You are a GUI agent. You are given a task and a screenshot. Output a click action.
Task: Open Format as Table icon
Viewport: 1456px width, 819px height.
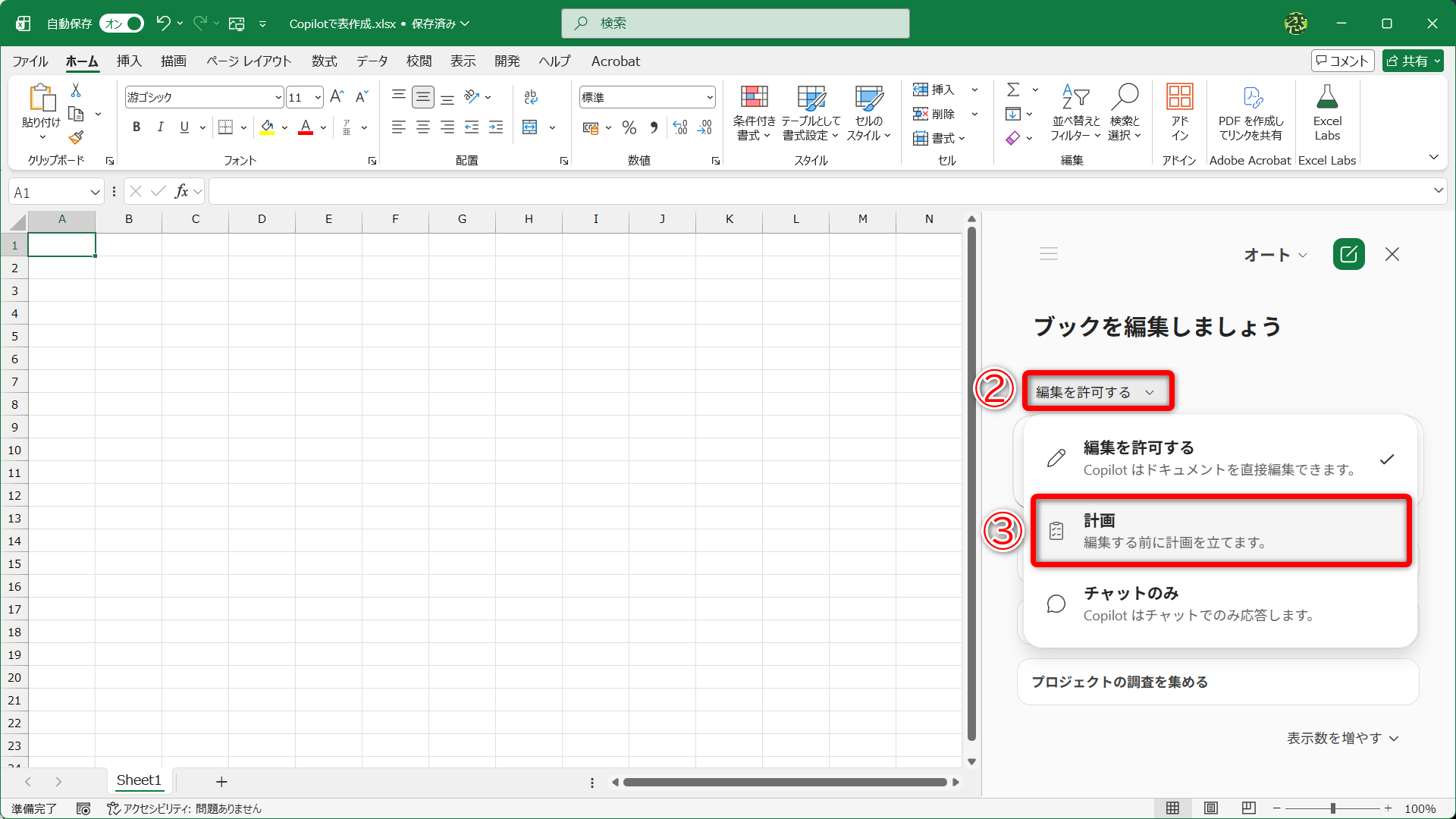coord(811,98)
